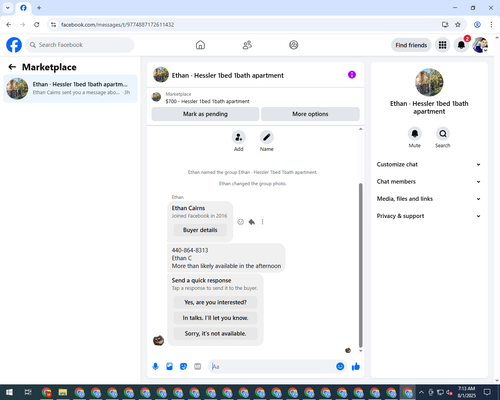The width and height of the screenshot is (500, 400).
Task: Click the More options button
Action: pos(310,114)
